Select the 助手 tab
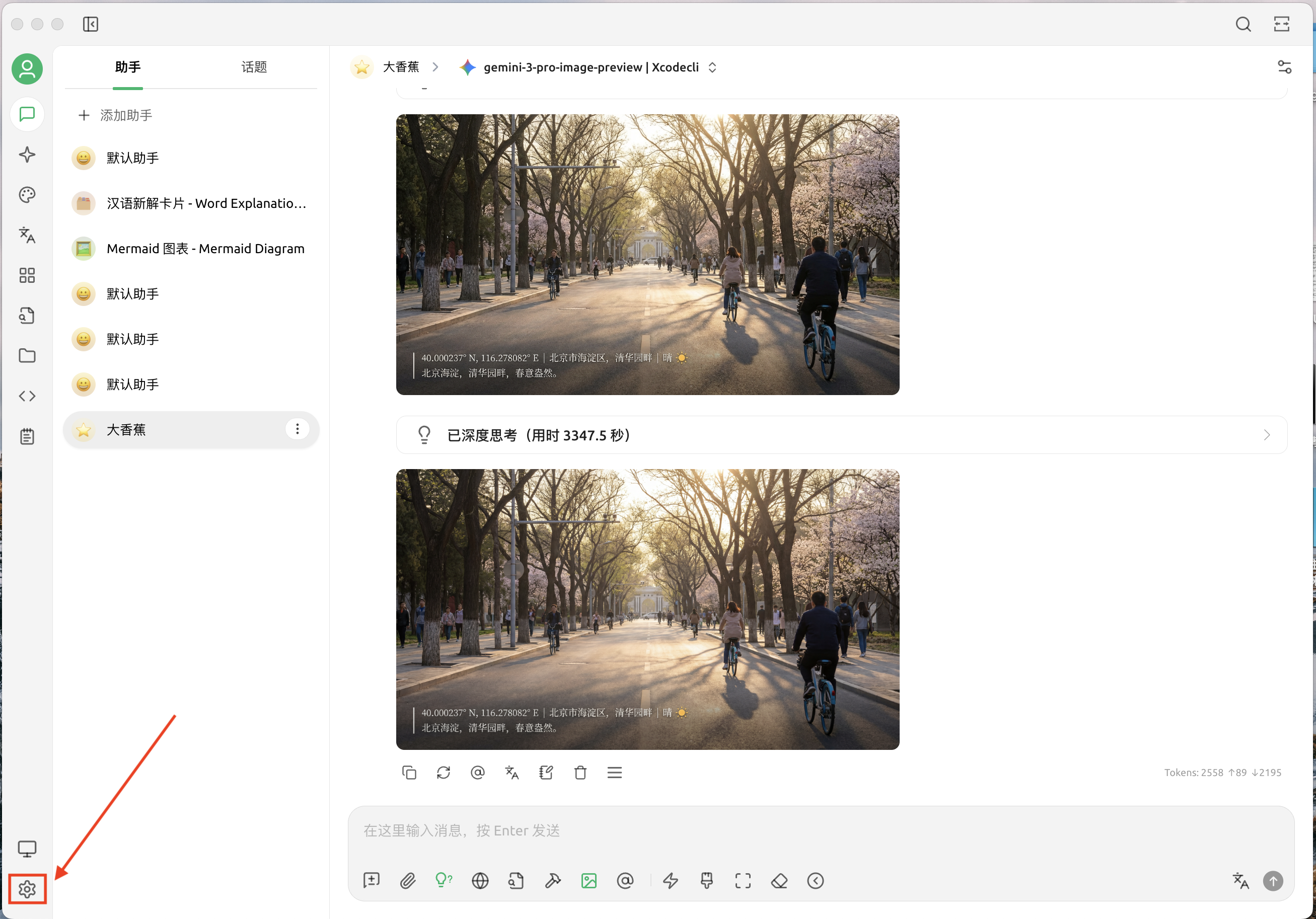The width and height of the screenshot is (1316, 919). 127,67
